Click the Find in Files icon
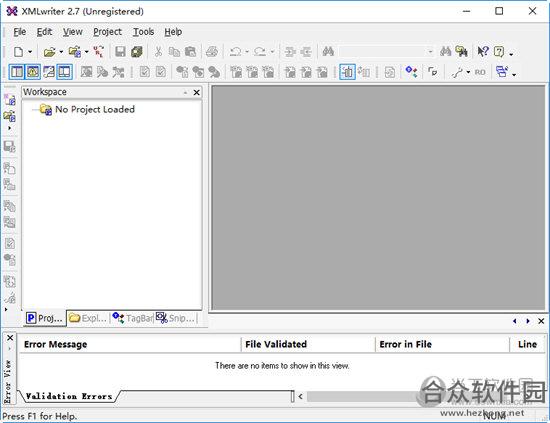Image resolution: width=550 pixels, height=423 pixels. 462,52
